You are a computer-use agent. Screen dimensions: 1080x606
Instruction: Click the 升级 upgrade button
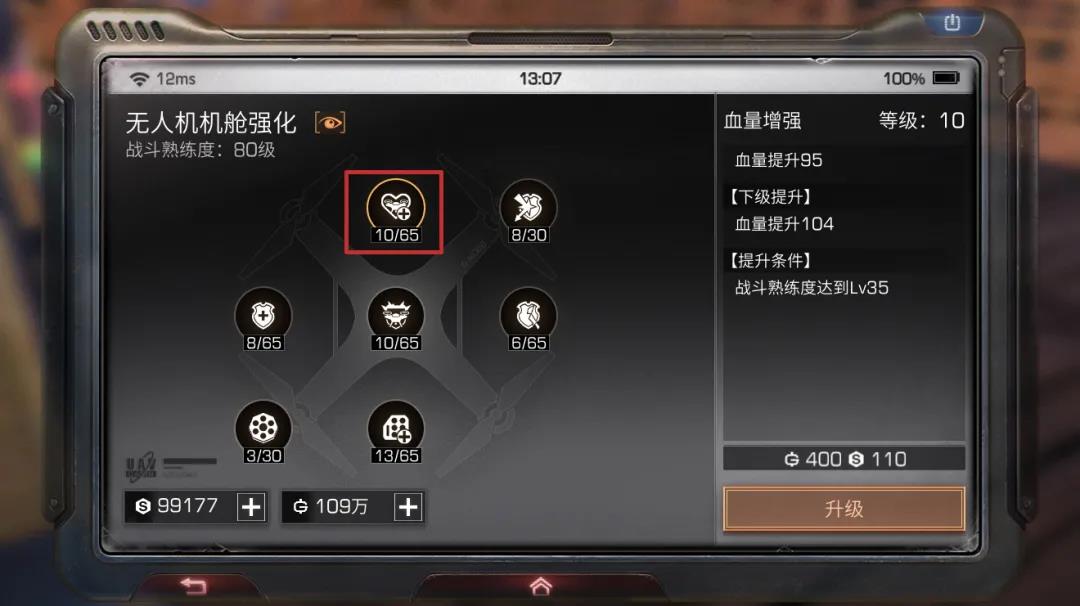point(844,509)
